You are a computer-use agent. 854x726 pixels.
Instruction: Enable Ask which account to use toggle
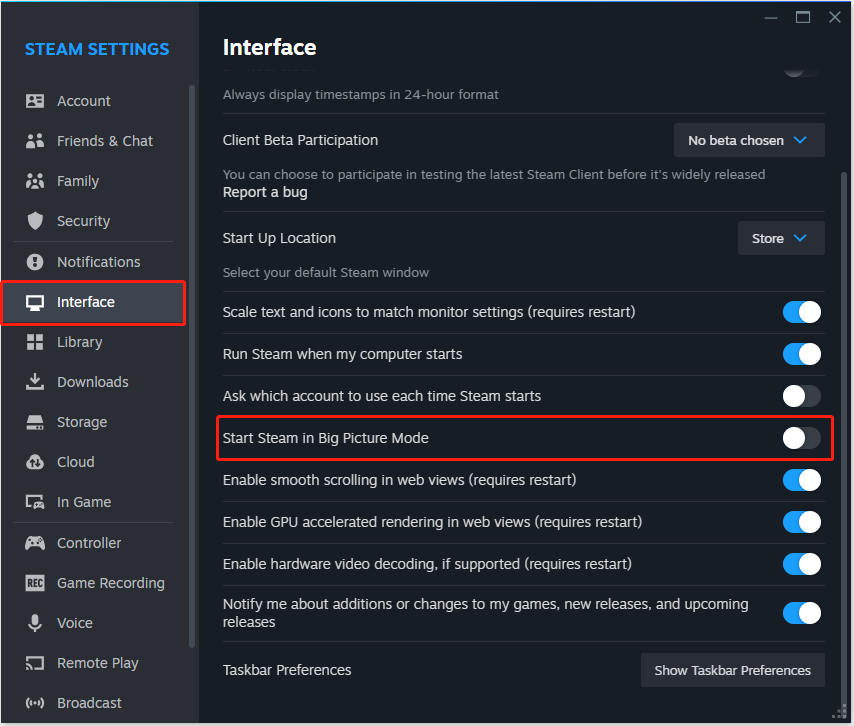pyautogui.click(x=802, y=396)
